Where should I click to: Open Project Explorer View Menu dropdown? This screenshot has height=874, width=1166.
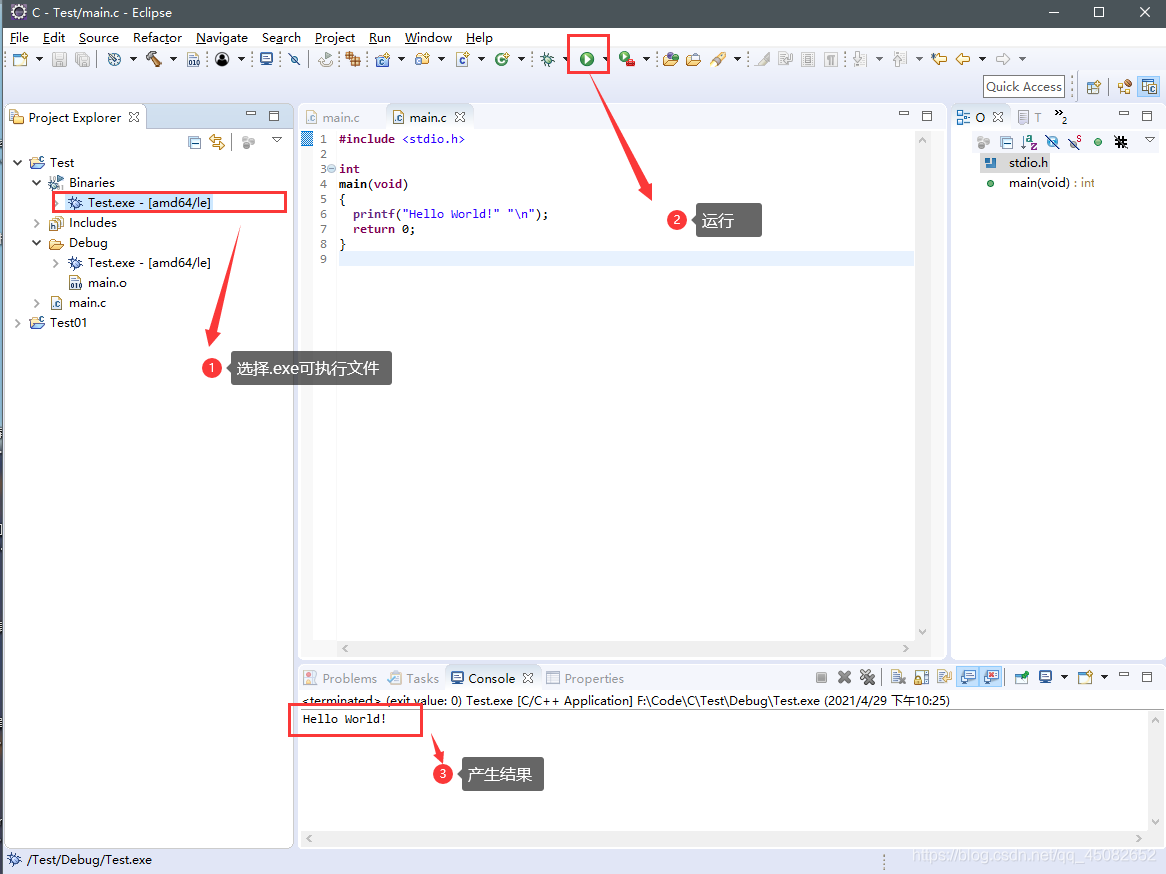point(277,141)
